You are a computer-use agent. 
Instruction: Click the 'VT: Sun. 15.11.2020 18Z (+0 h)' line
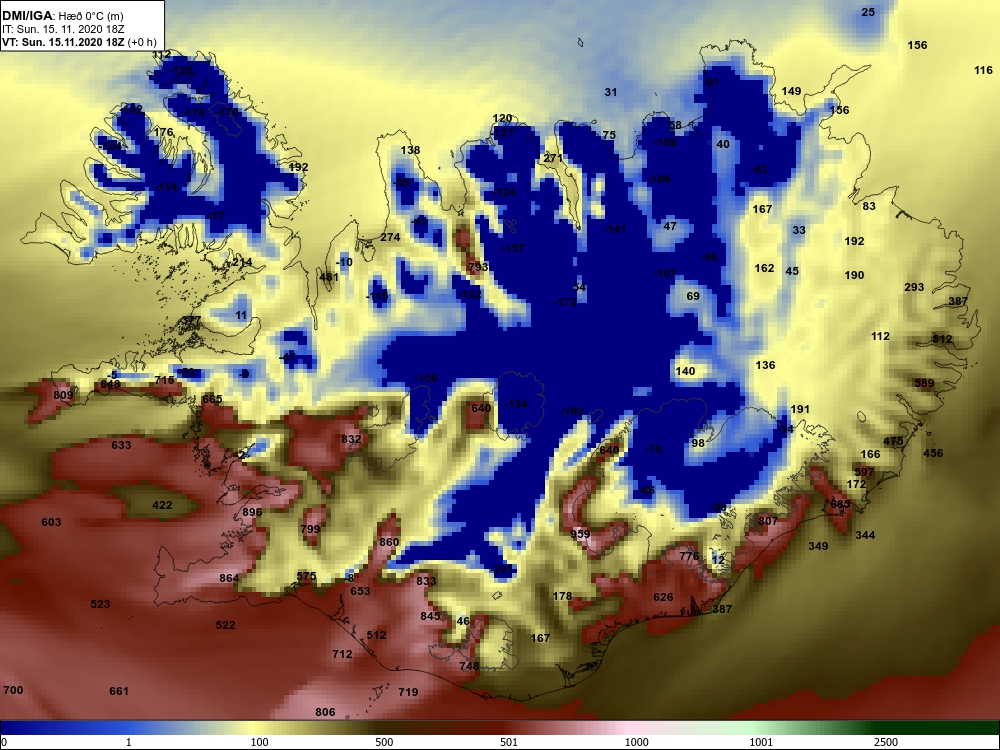pyautogui.click(x=79, y=42)
